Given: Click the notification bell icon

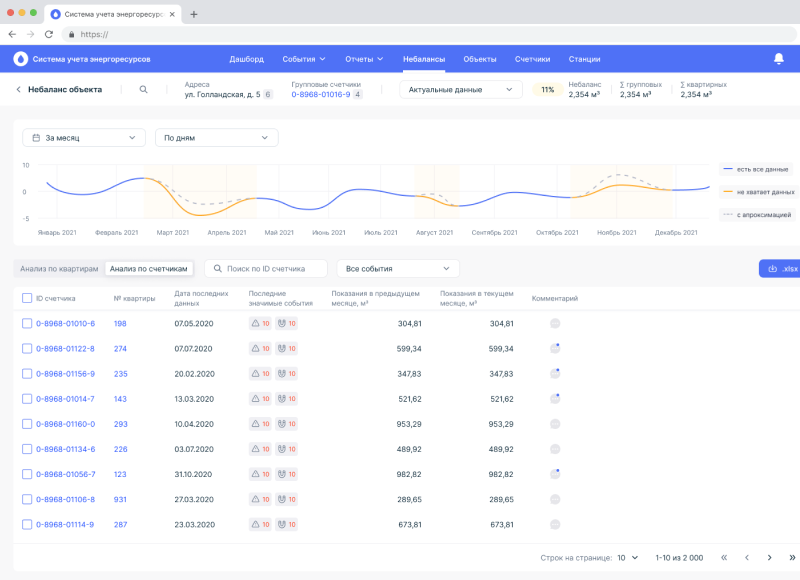Looking at the screenshot, I should point(779,59).
